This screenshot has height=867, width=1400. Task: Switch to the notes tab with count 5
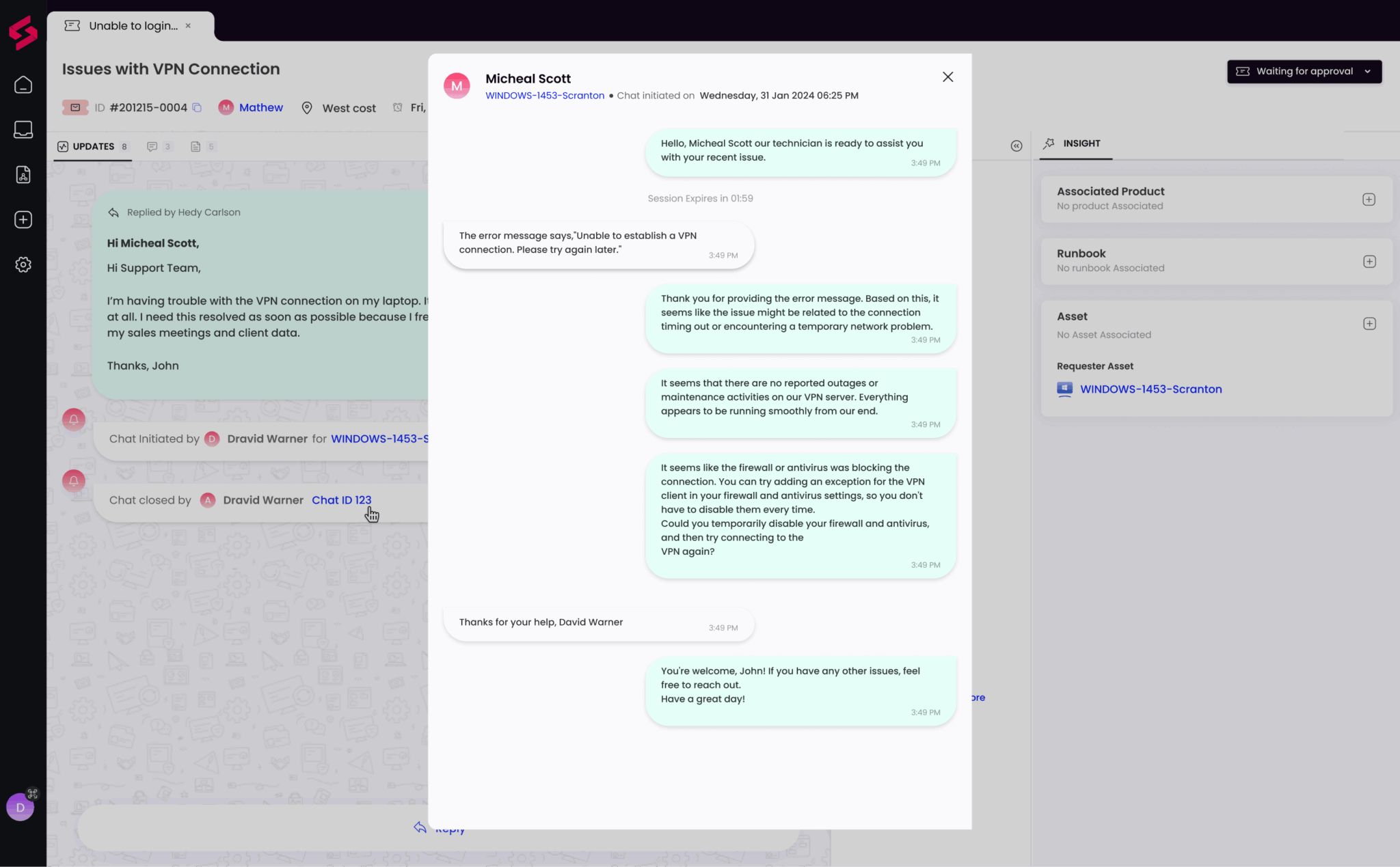pos(203,146)
